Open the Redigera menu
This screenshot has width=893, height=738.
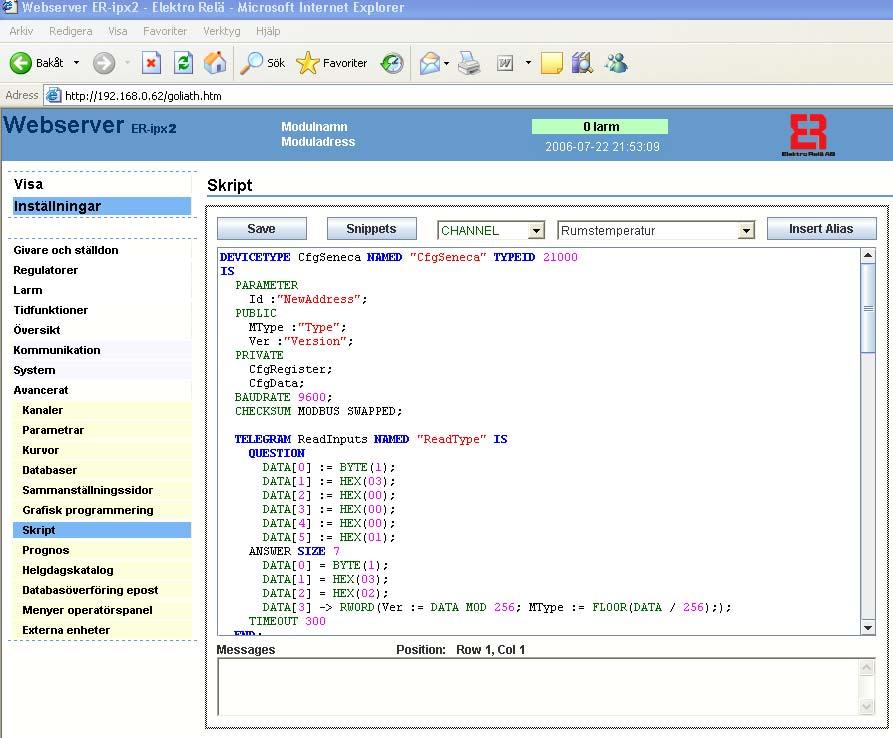pyautogui.click(x=71, y=31)
